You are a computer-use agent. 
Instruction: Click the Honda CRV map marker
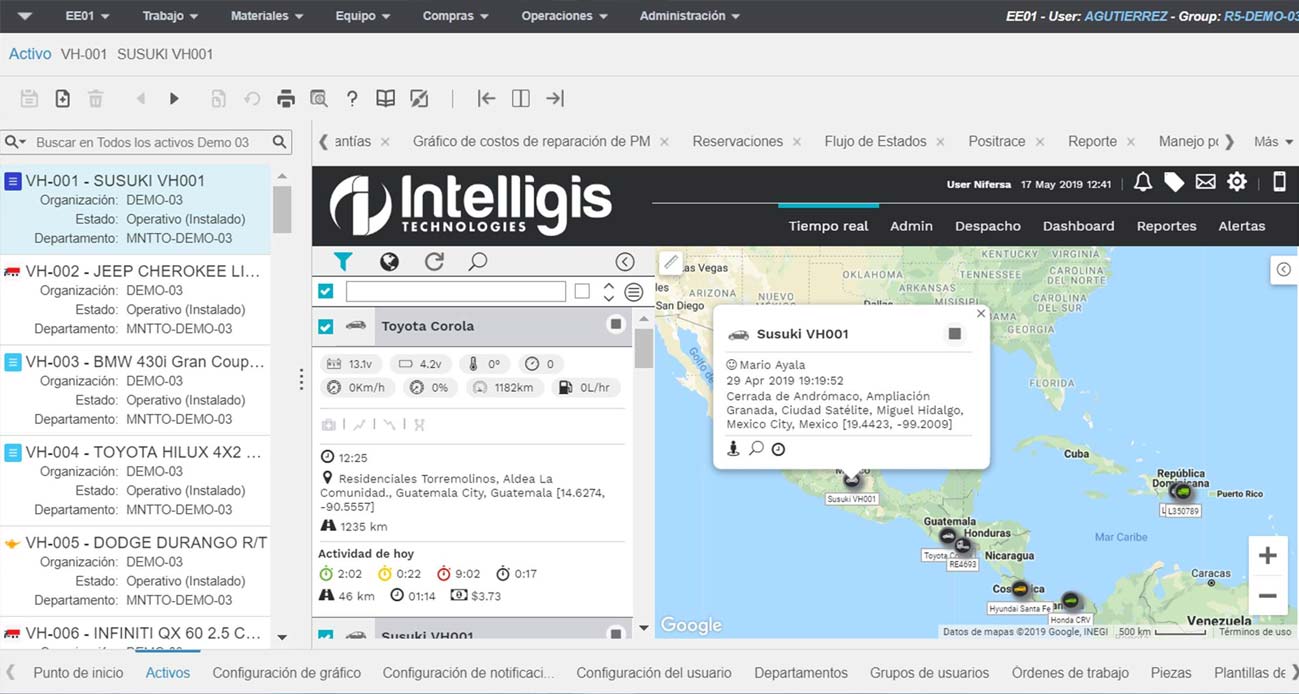coord(1071,600)
